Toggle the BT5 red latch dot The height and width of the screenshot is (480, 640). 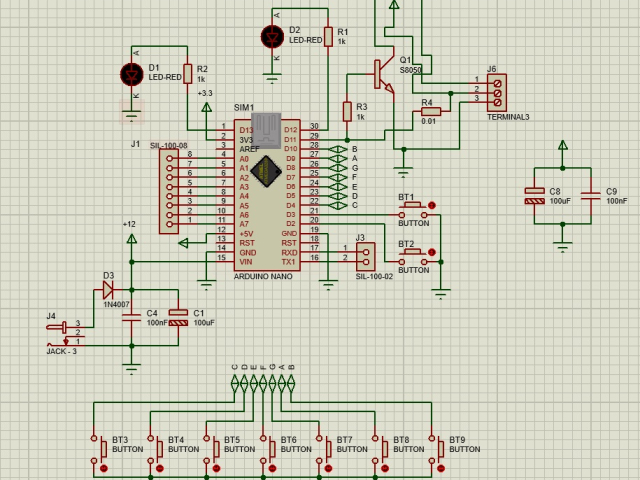click(x=216, y=468)
